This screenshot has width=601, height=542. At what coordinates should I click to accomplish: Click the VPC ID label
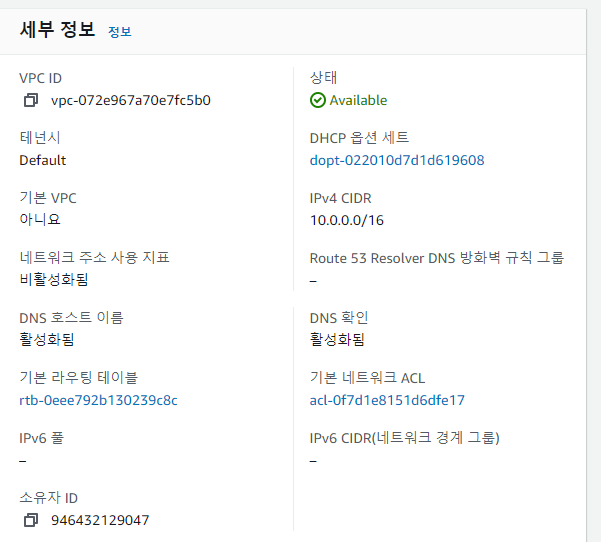(x=41, y=78)
